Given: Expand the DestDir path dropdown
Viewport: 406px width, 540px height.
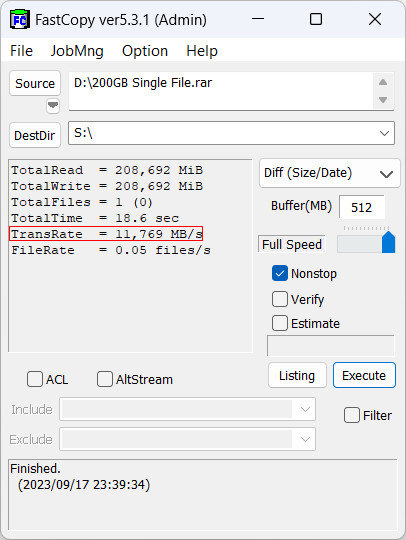Looking at the screenshot, I should [384, 133].
